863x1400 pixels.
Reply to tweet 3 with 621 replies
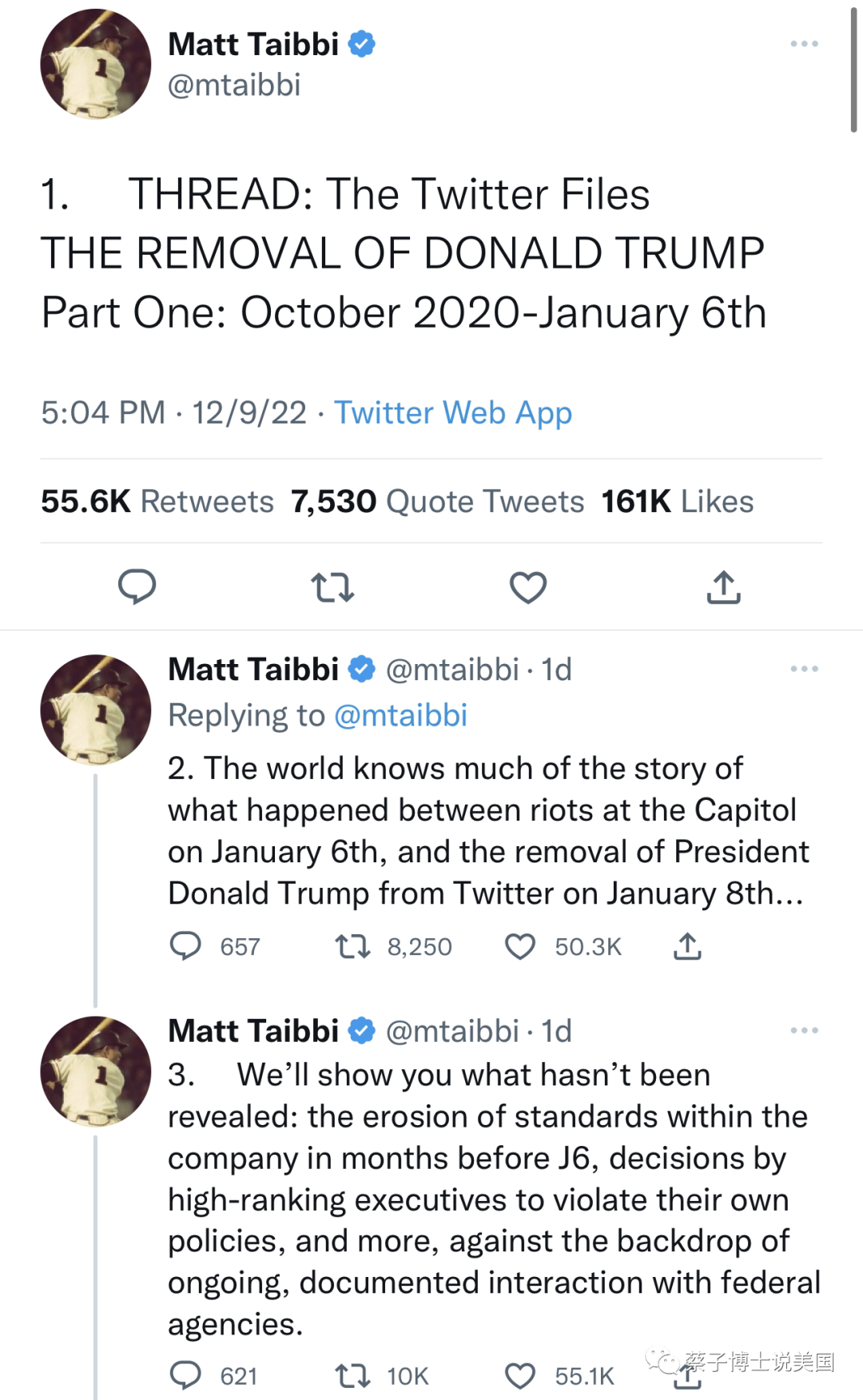(x=186, y=1375)
